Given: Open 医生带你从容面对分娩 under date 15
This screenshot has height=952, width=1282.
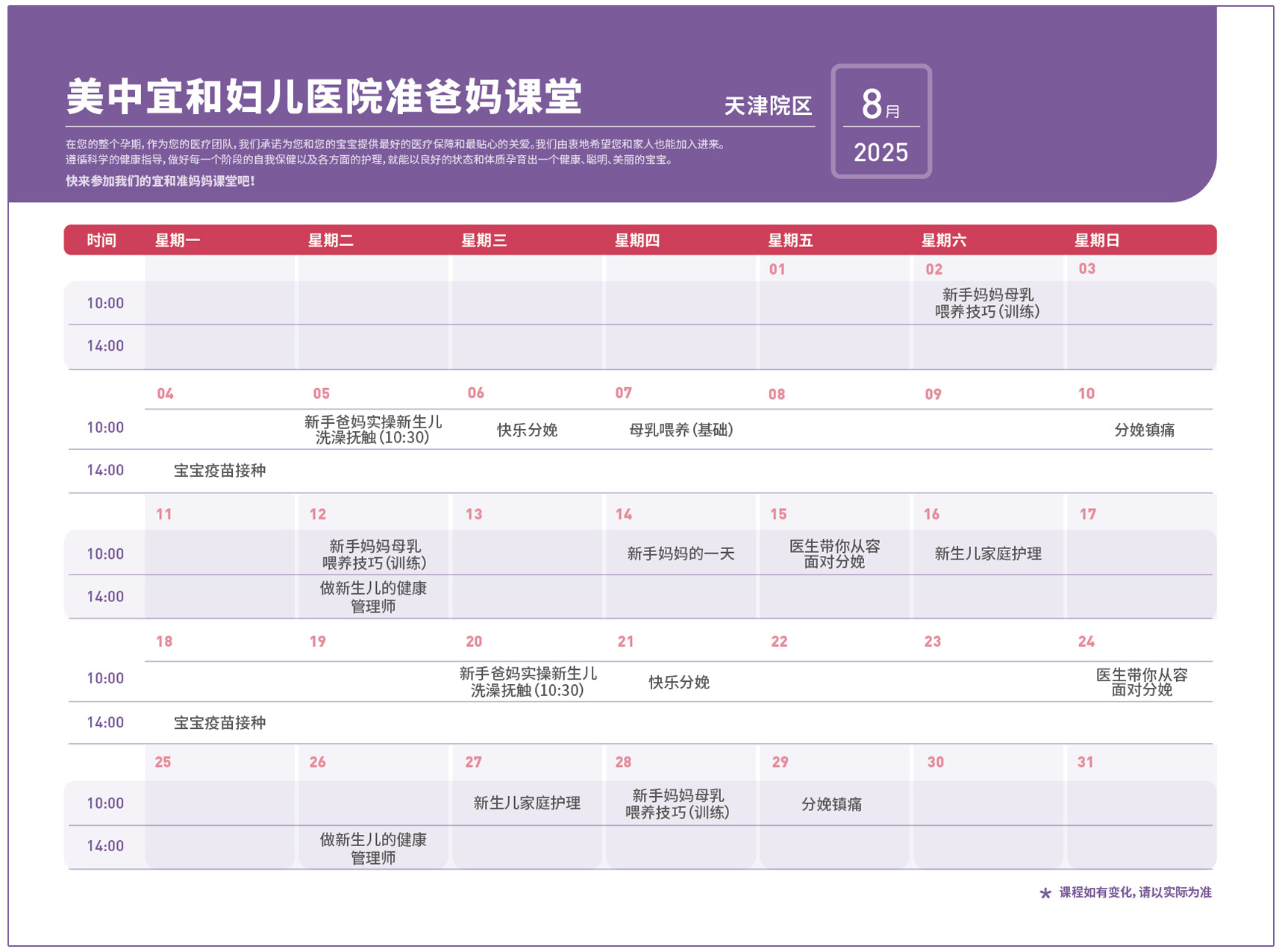Looking at the screenshot, I should 834,554.
